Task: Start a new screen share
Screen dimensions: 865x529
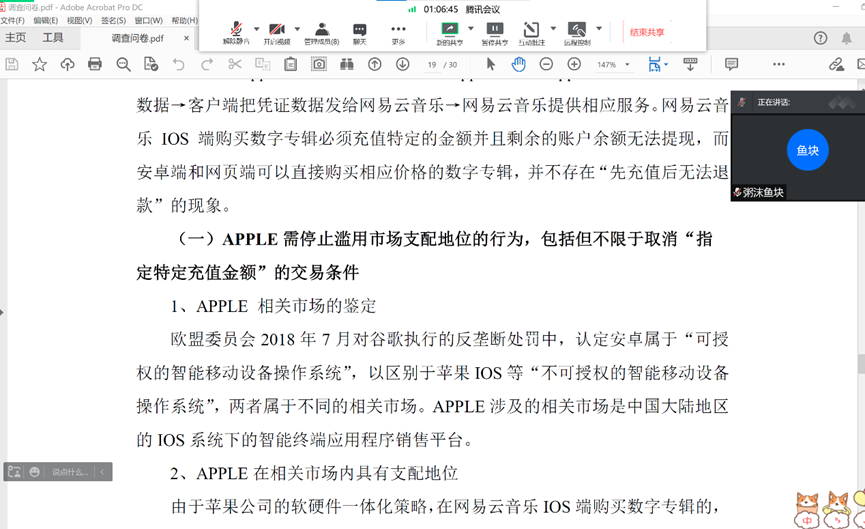Action: pos(450,33)
